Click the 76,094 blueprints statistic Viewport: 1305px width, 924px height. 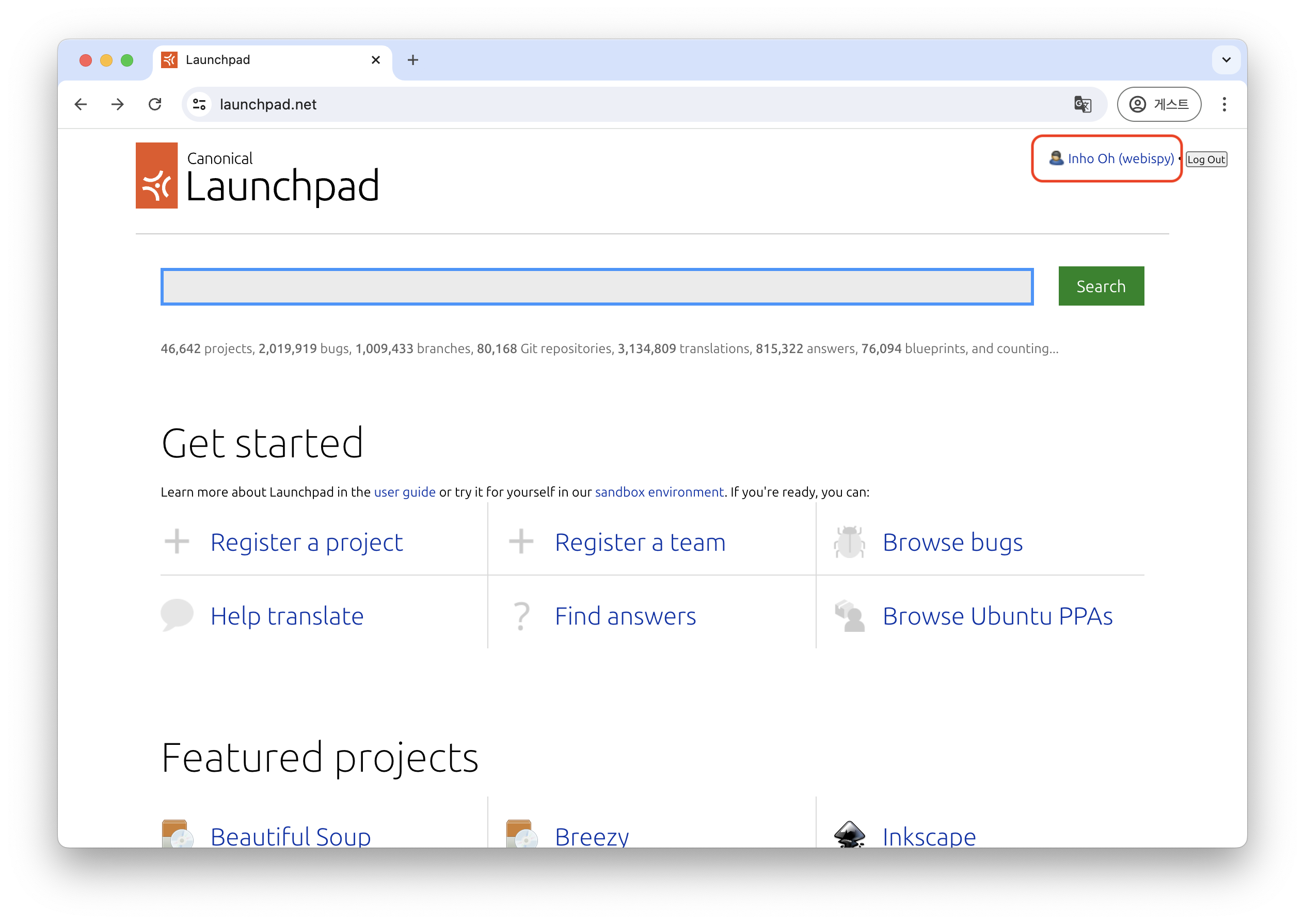pos(913,348)
